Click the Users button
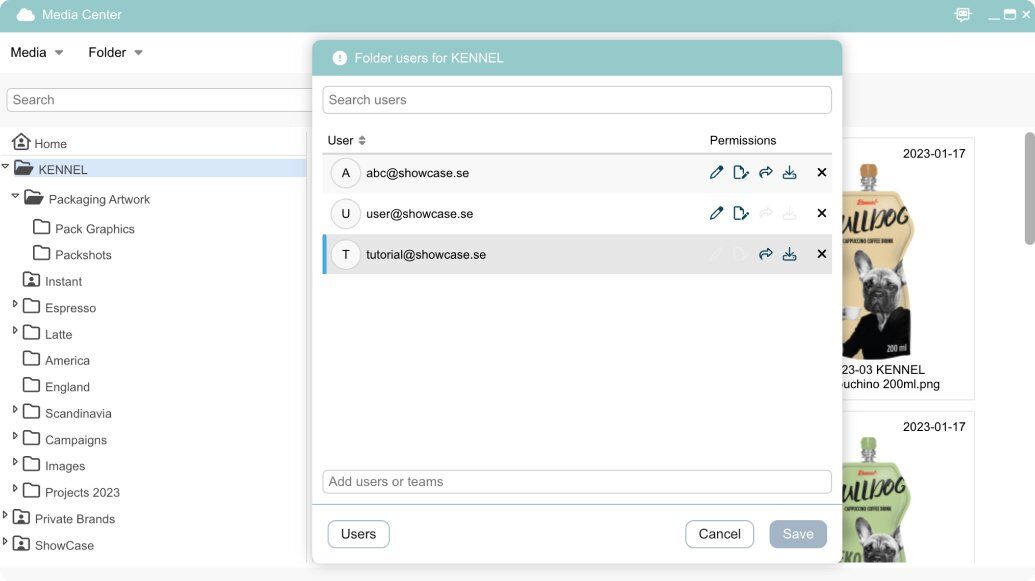The width and height of the screenshot is (1035, 581). (x=358, y=534)
